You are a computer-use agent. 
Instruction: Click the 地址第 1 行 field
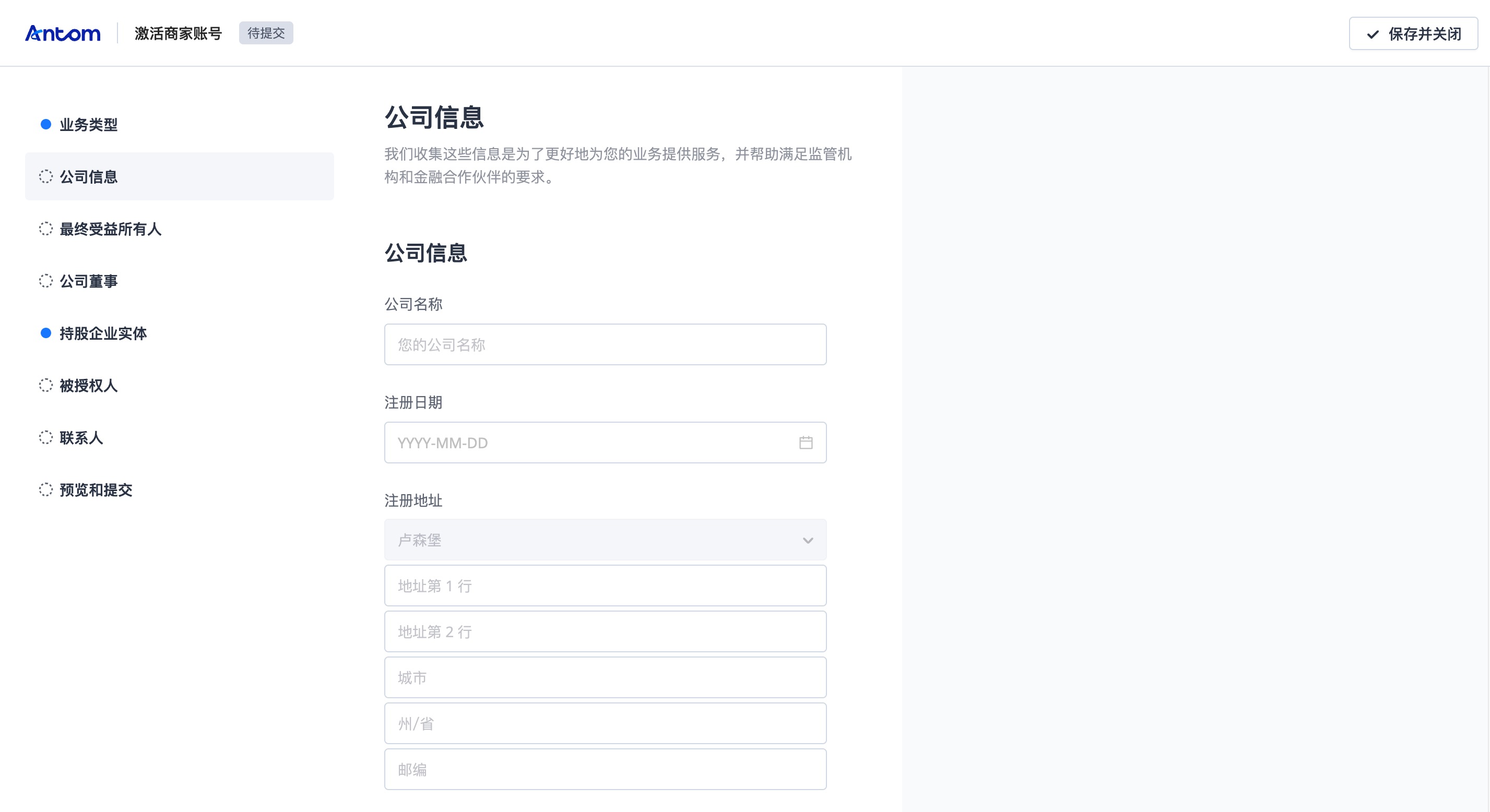[x=605, y=586]
